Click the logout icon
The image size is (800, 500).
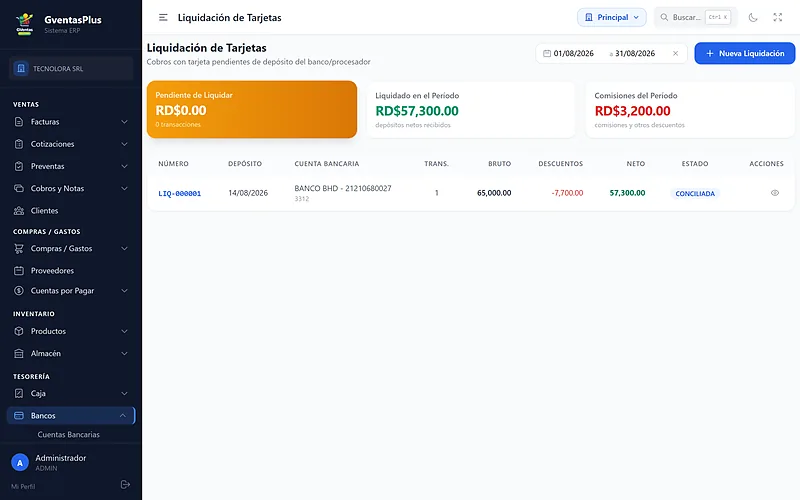coord(125,484)
